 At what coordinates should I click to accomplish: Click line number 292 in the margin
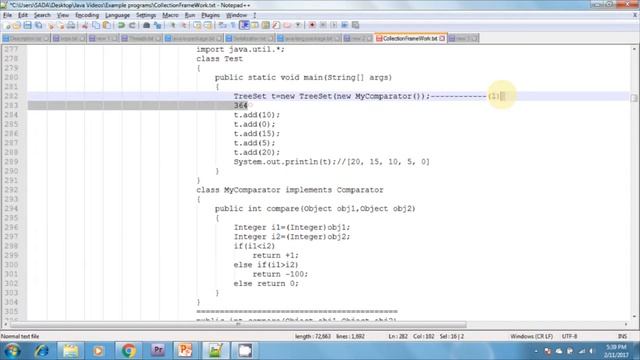click(11, 190)
